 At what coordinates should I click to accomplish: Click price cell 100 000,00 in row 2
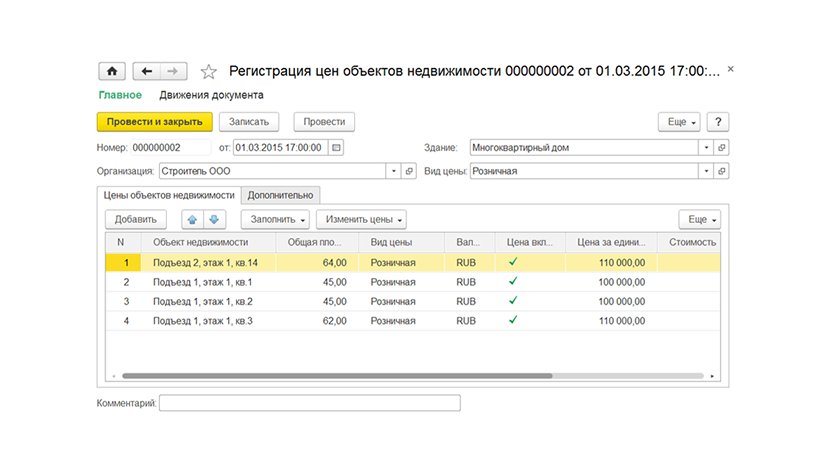611,282
